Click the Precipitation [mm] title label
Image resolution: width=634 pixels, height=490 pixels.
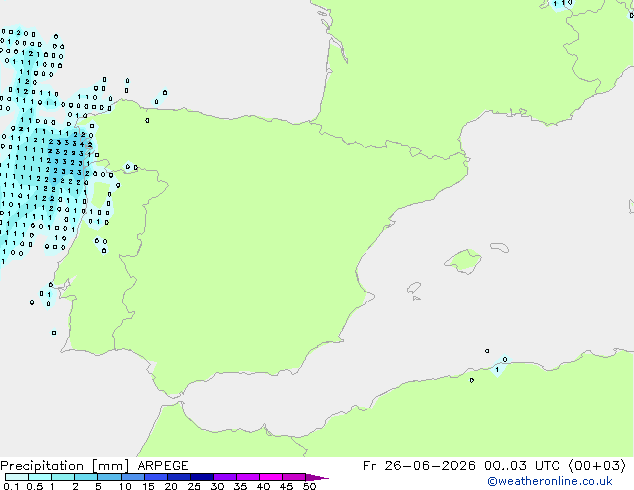tap(64, 466)
